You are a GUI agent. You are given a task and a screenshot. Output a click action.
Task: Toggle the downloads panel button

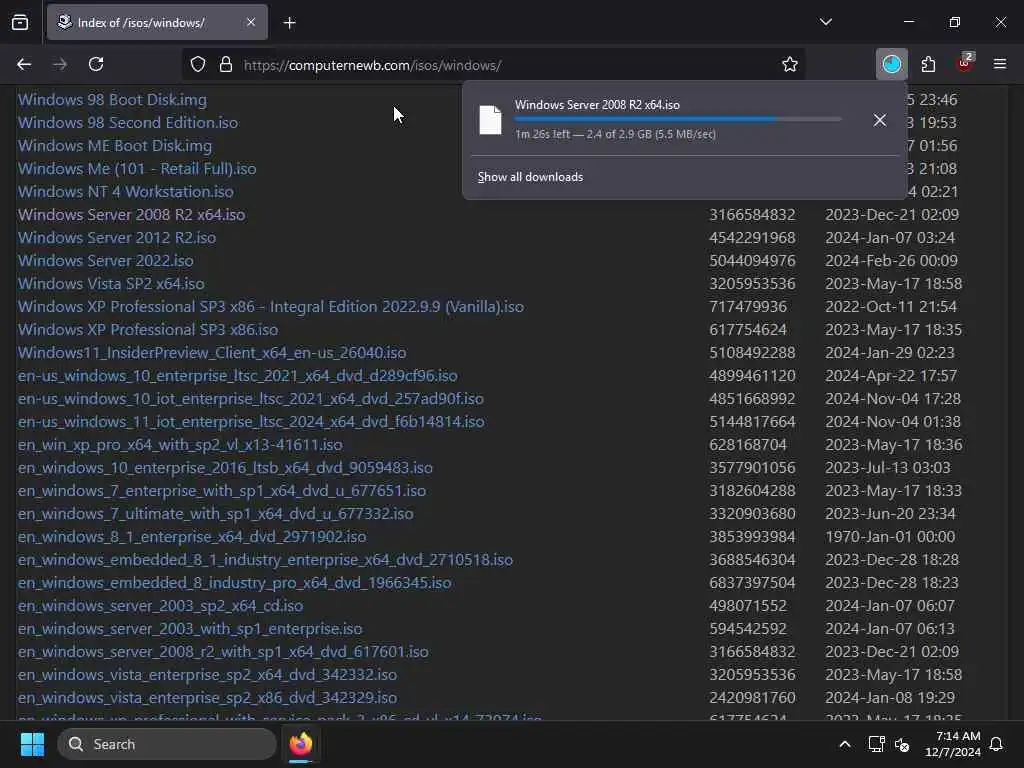click(x=891, y=64)
